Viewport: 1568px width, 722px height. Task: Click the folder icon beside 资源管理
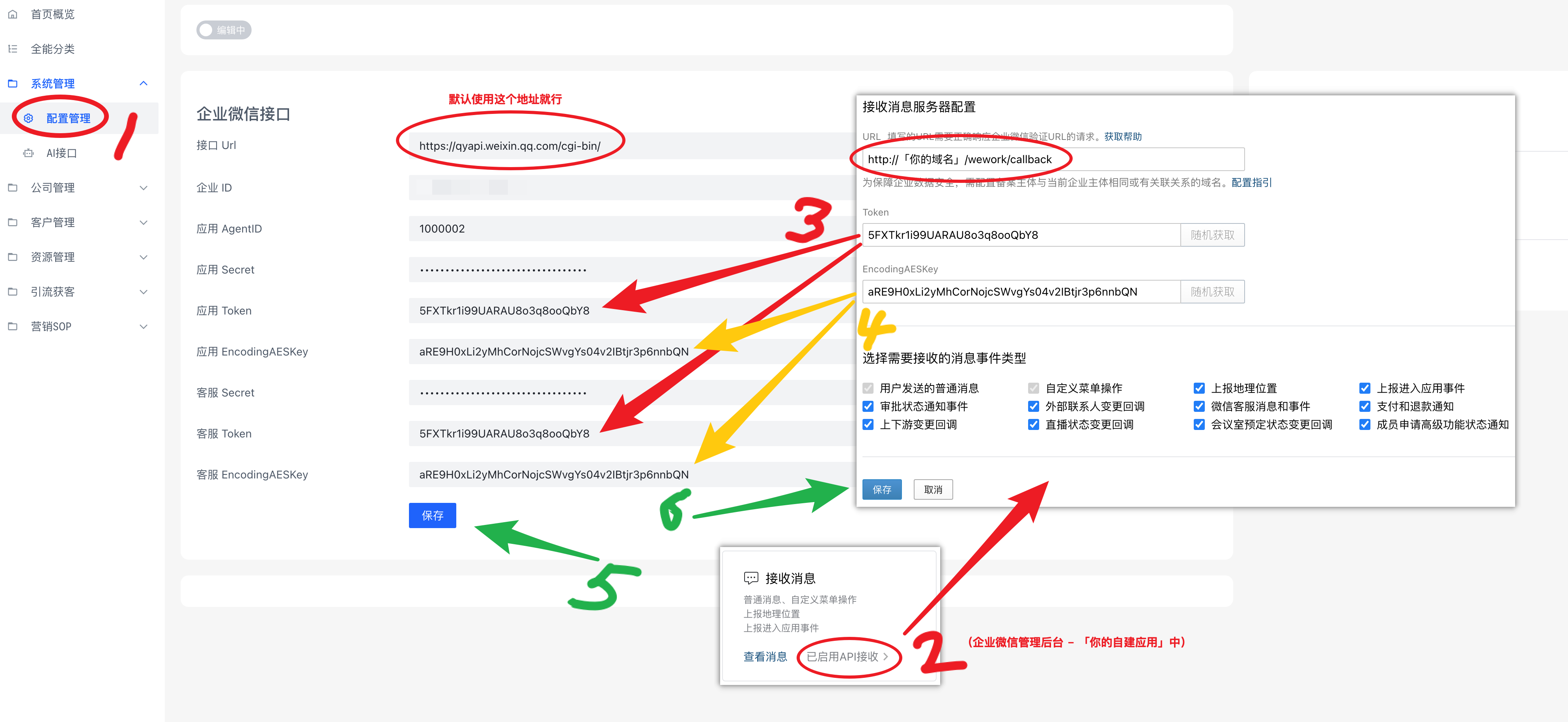13,257
